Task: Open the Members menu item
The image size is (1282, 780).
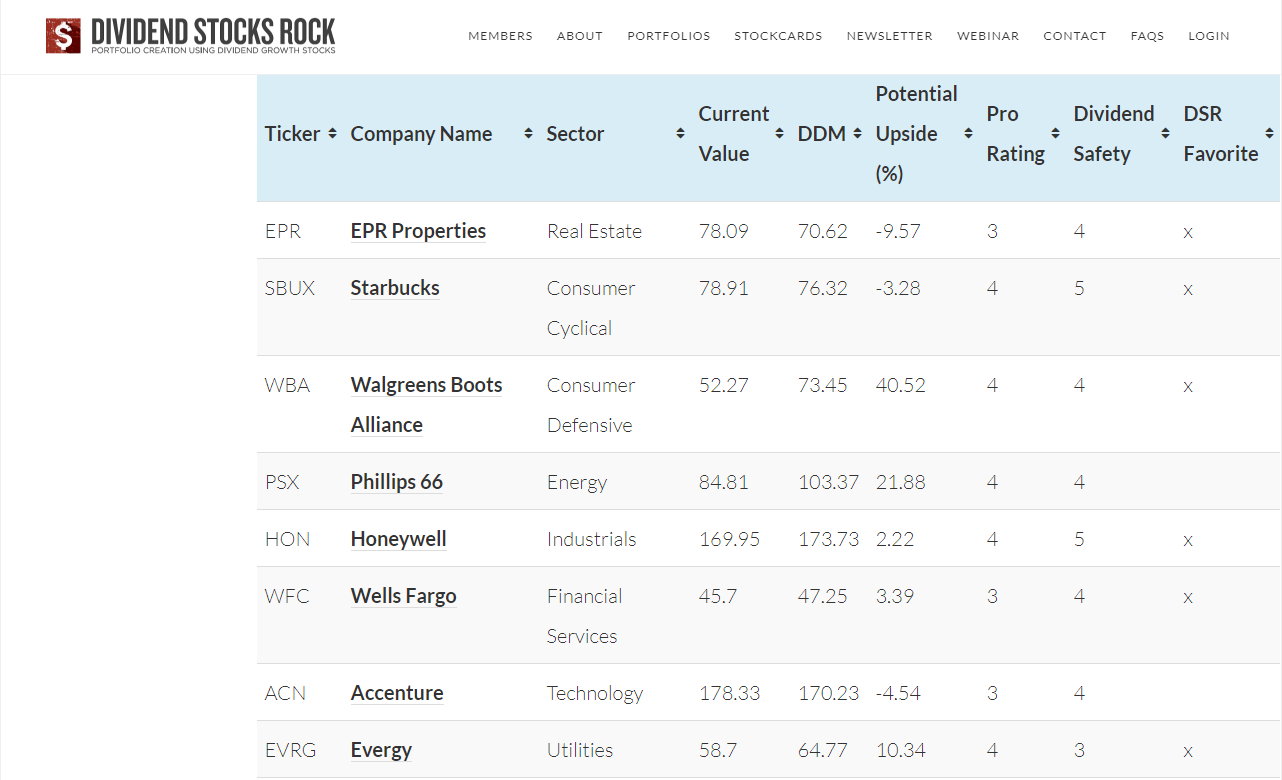Action: tap(500, 36)
